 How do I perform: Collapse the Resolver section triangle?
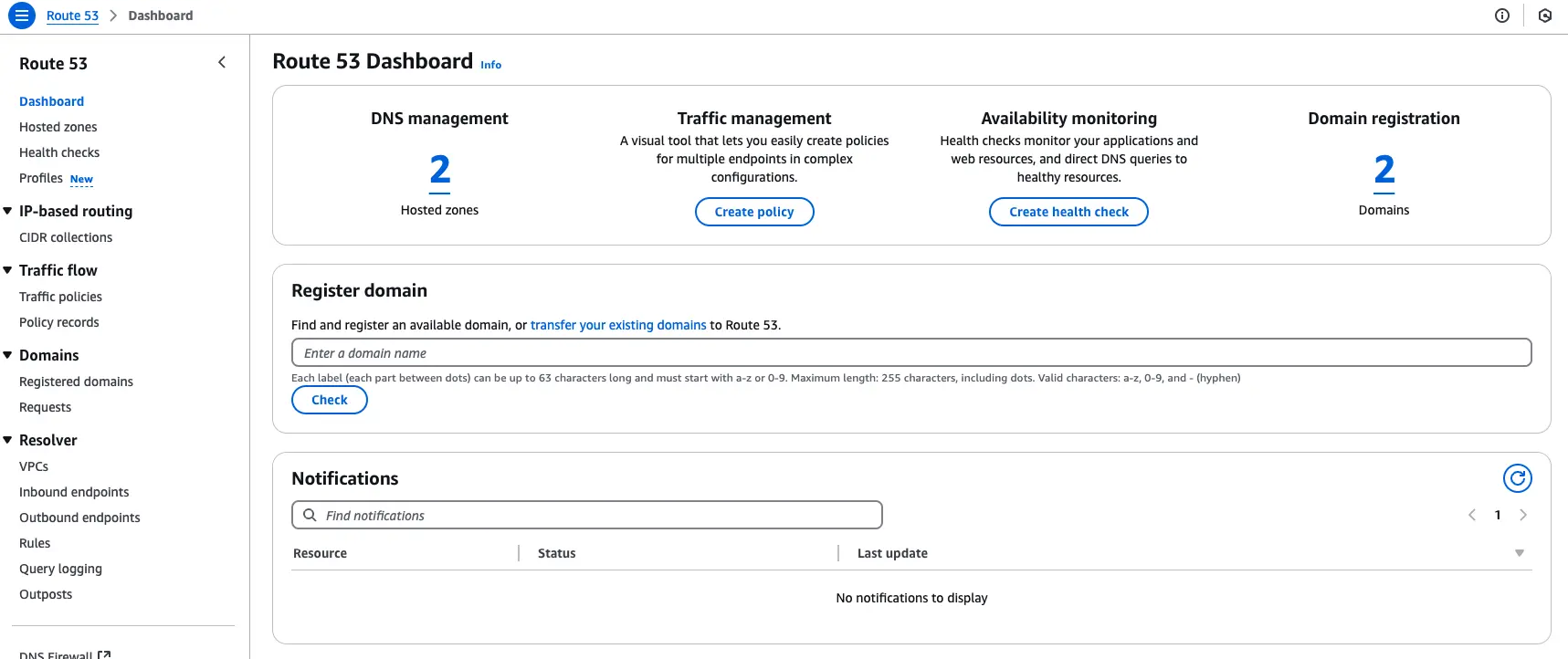8,440
